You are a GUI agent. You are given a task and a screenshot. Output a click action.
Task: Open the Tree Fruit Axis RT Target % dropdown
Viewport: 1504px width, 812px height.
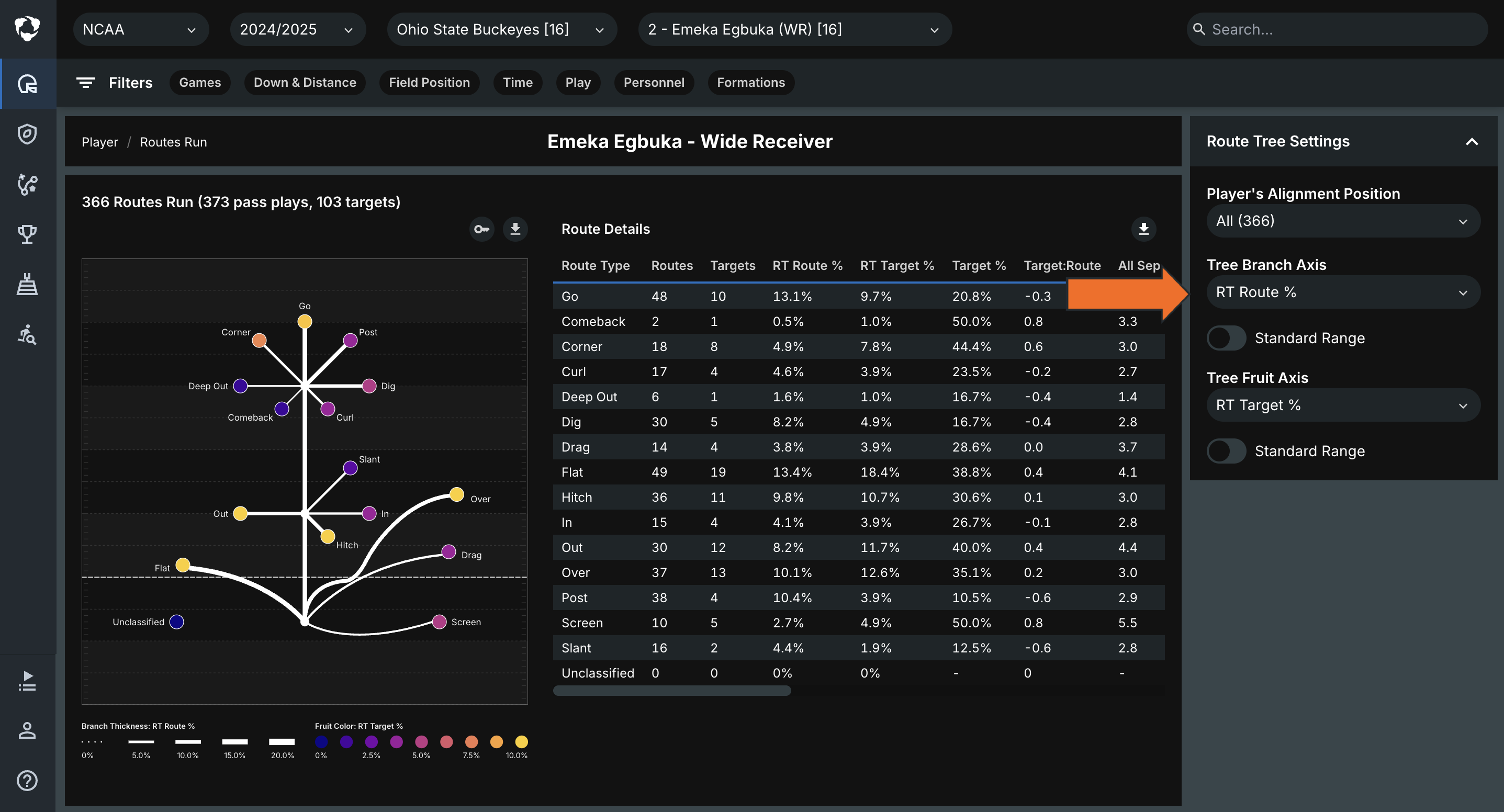[1343, 405]
